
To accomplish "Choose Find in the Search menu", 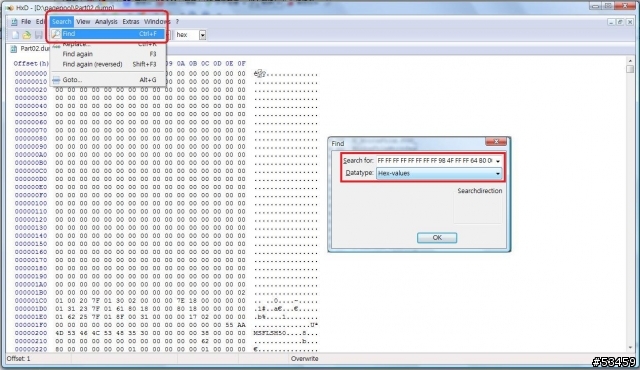I will 108,34.
